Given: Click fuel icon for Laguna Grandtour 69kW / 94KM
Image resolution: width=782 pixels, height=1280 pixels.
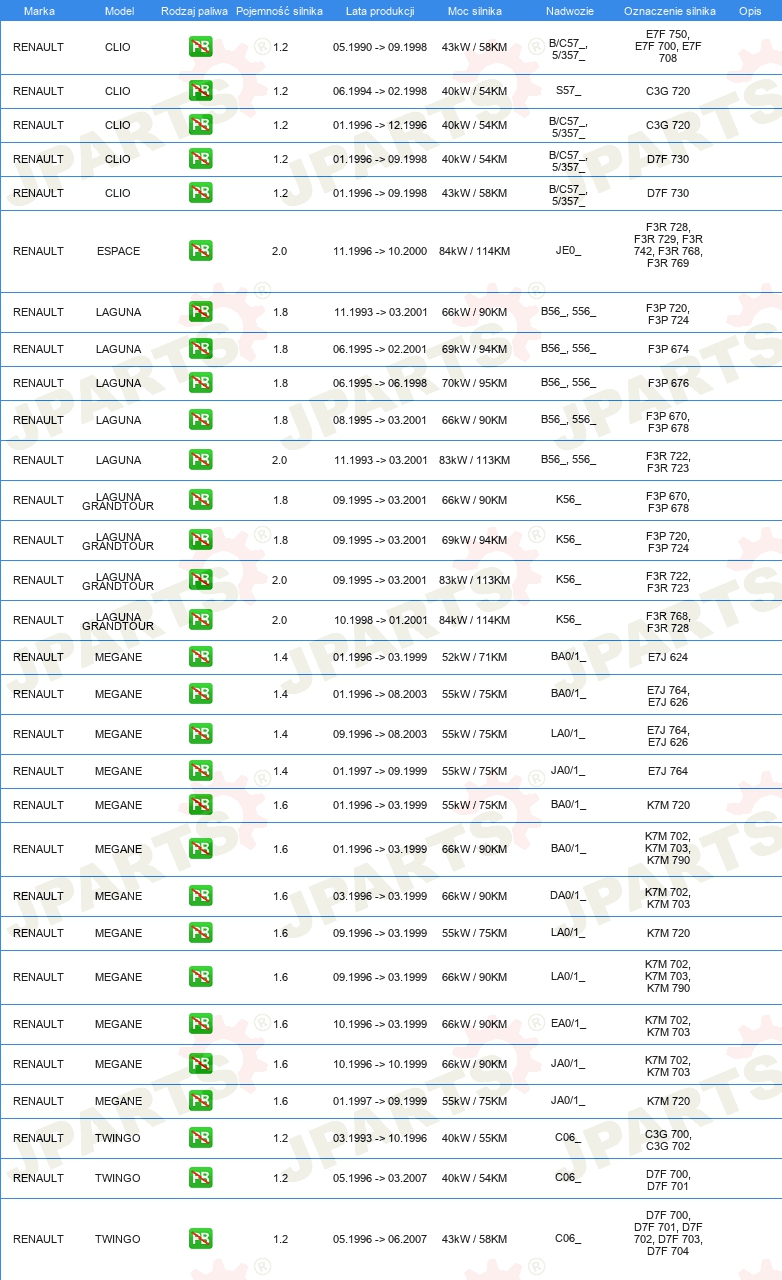Looking at the screenshot, I should (x=200, y=540).
